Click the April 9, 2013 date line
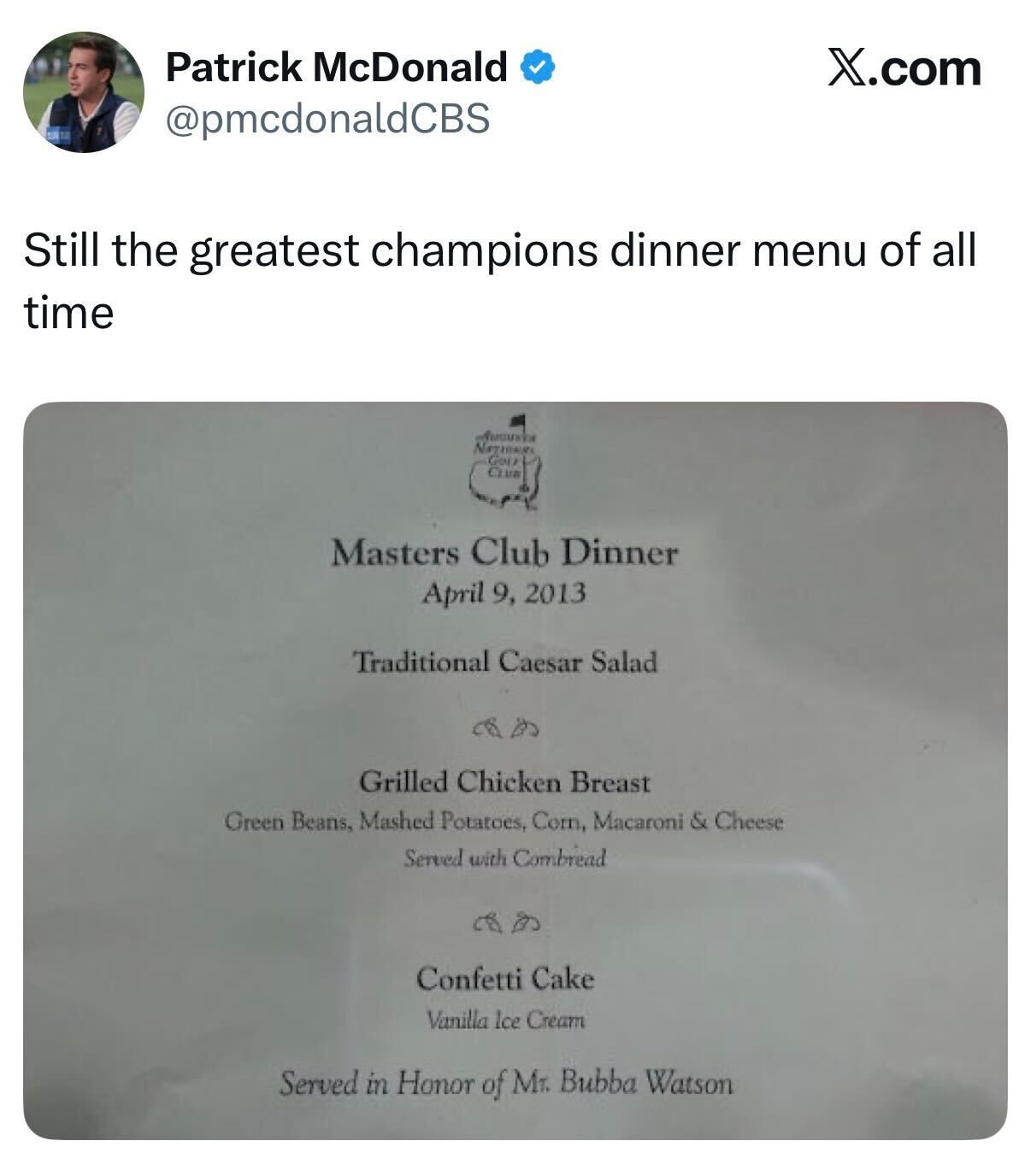 pyautogui.click(x=504, y=592)
